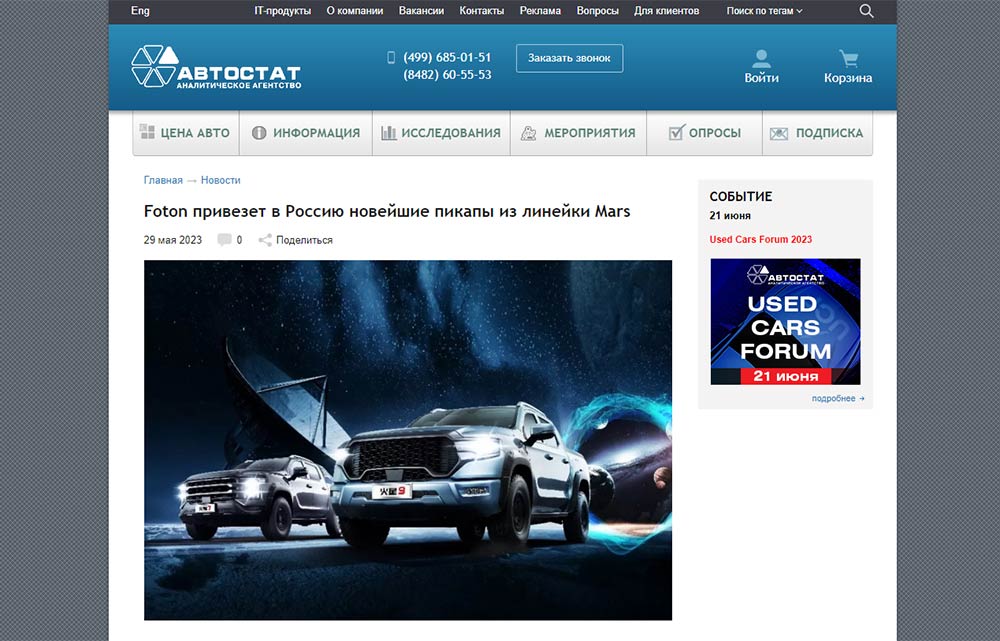Viewport: 1000px width, 641px height.
Task: Click phone number (8482) 60-55-53
Action: (x=447, y=75)
